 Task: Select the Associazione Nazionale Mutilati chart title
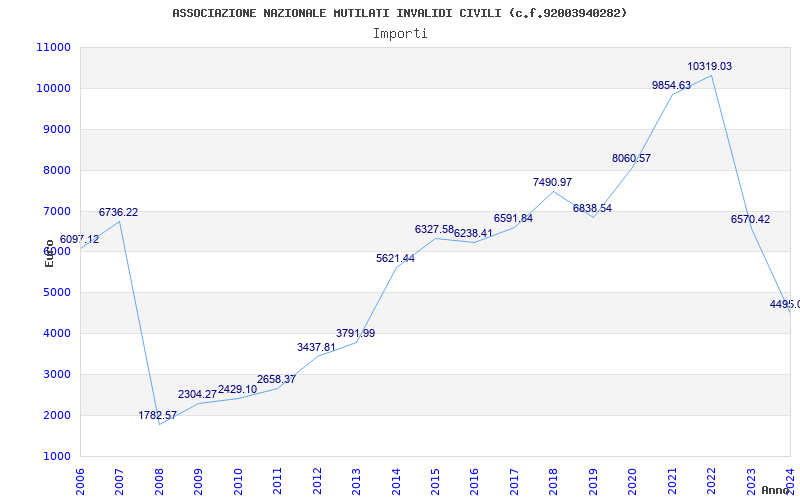(400, 13)
